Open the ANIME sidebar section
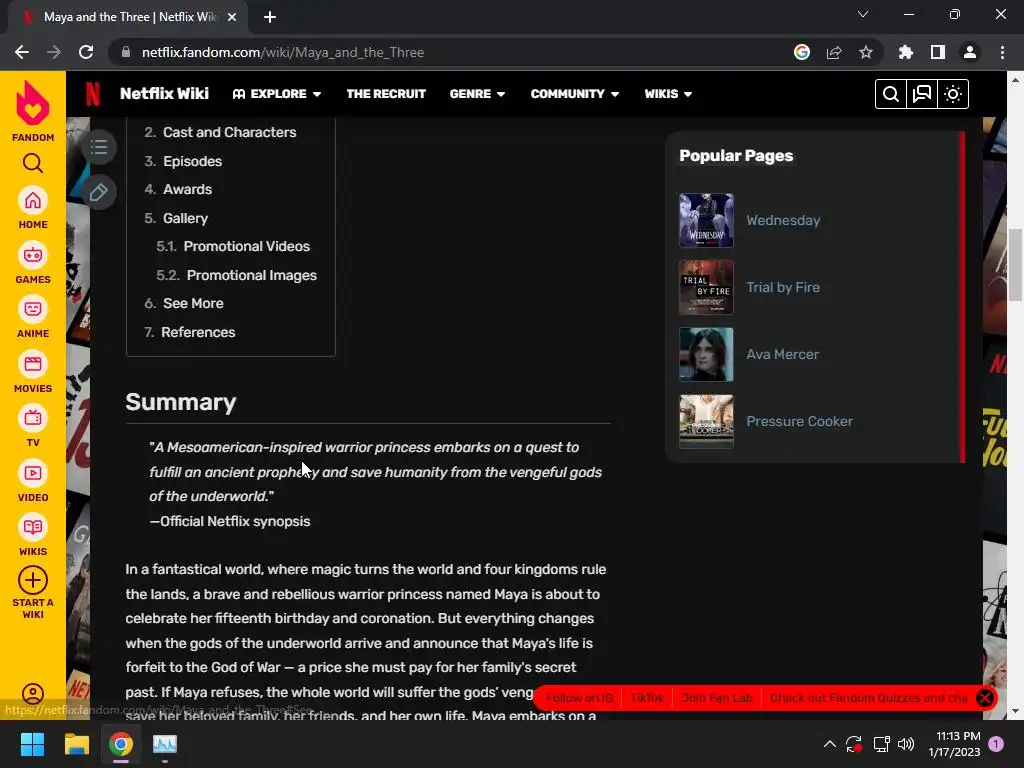This screenshot has width=1024, height=768. tap(33, 317)
